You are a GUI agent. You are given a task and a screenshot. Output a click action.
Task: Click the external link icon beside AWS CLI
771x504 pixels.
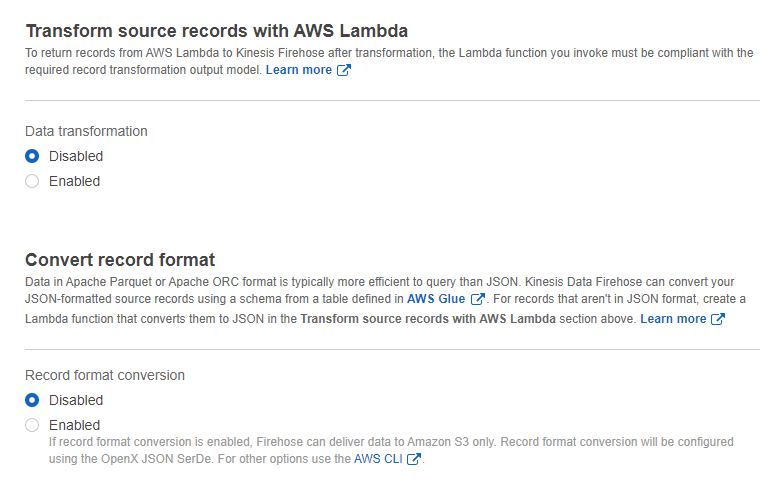(414, 459)
